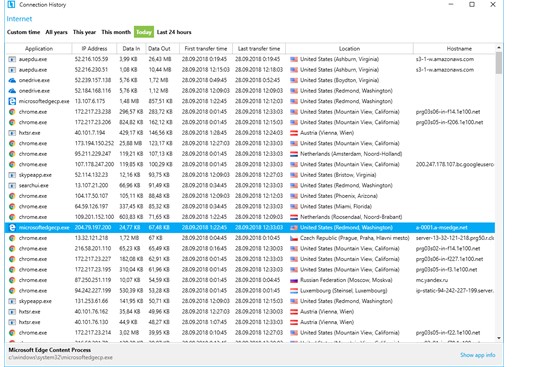The height and width of the screenshot is (367, 538).
Task: Click the Russian Federation flag icon
Action: coord(294,280)
